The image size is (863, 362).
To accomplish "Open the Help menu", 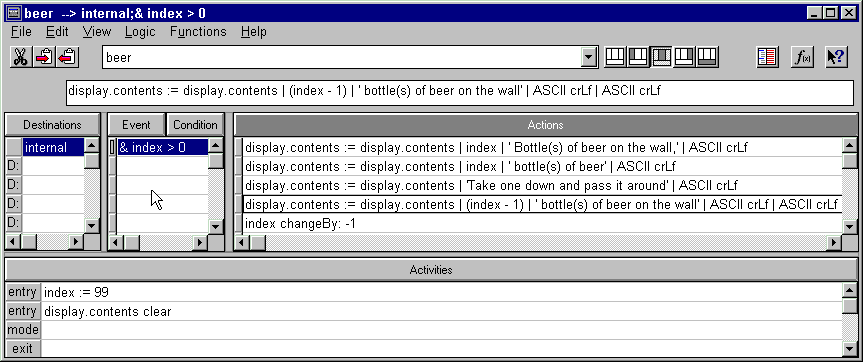I will [254, 32].
